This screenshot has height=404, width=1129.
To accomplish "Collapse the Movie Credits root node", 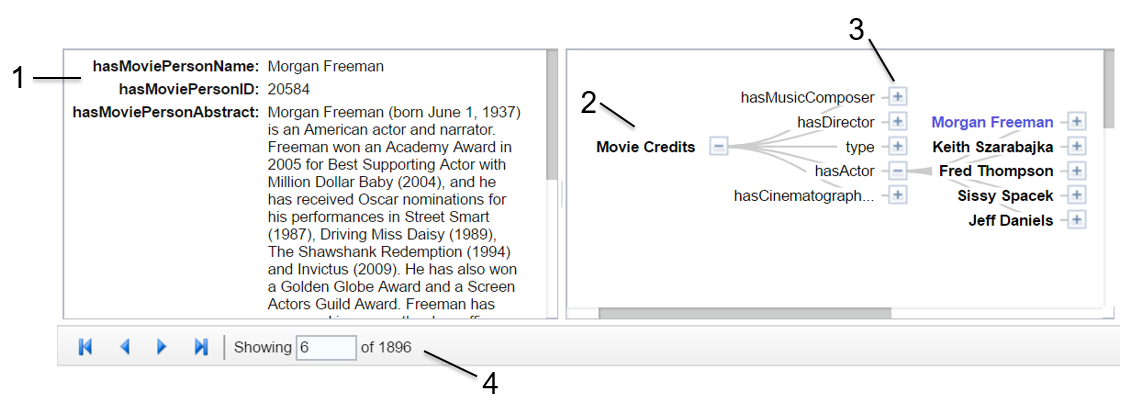I will point(718,147).
